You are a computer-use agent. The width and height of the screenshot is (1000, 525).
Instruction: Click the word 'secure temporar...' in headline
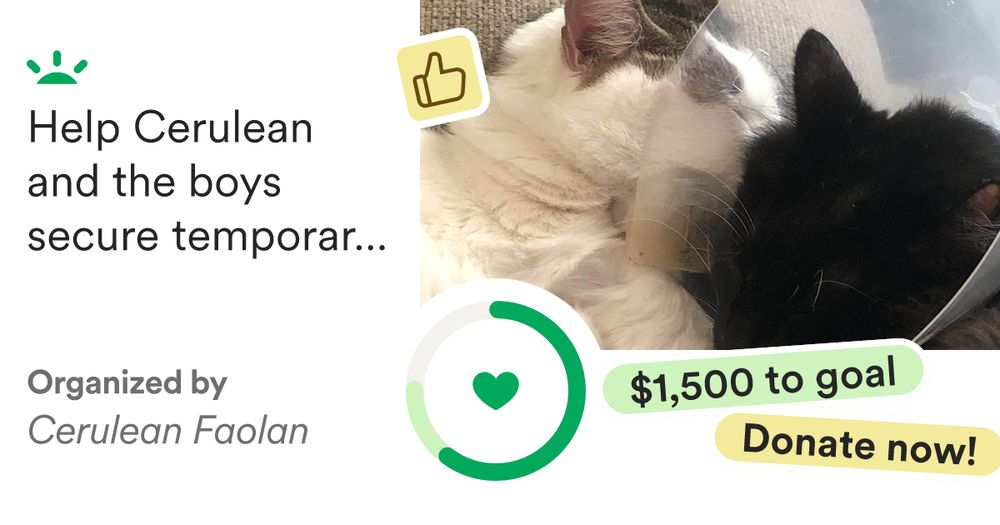click(x=207, y=236)
